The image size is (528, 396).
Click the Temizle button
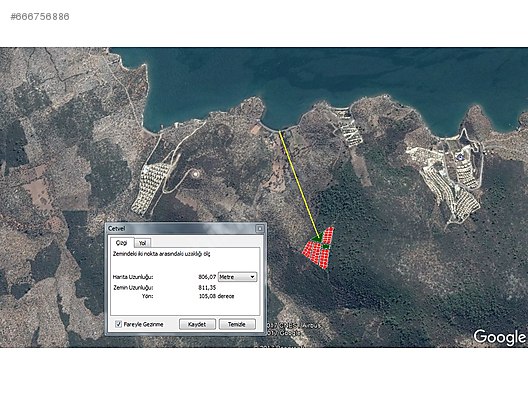pyautogui.click(x=237, y=324)
